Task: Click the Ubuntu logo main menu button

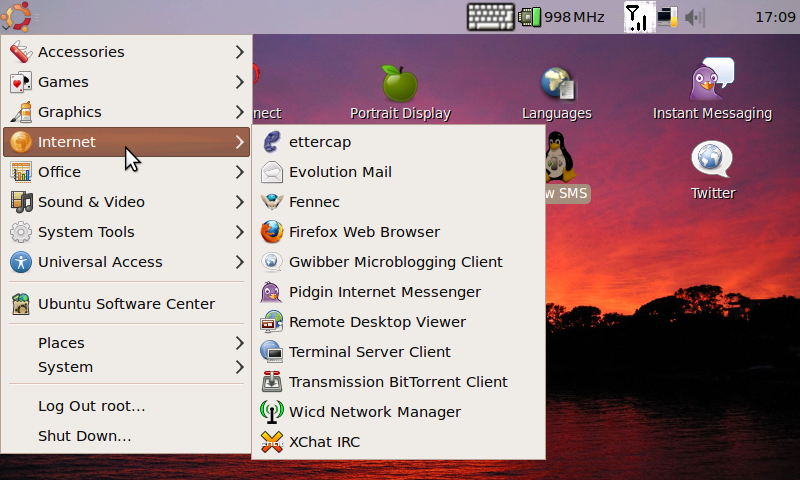Action: point(20,16)
